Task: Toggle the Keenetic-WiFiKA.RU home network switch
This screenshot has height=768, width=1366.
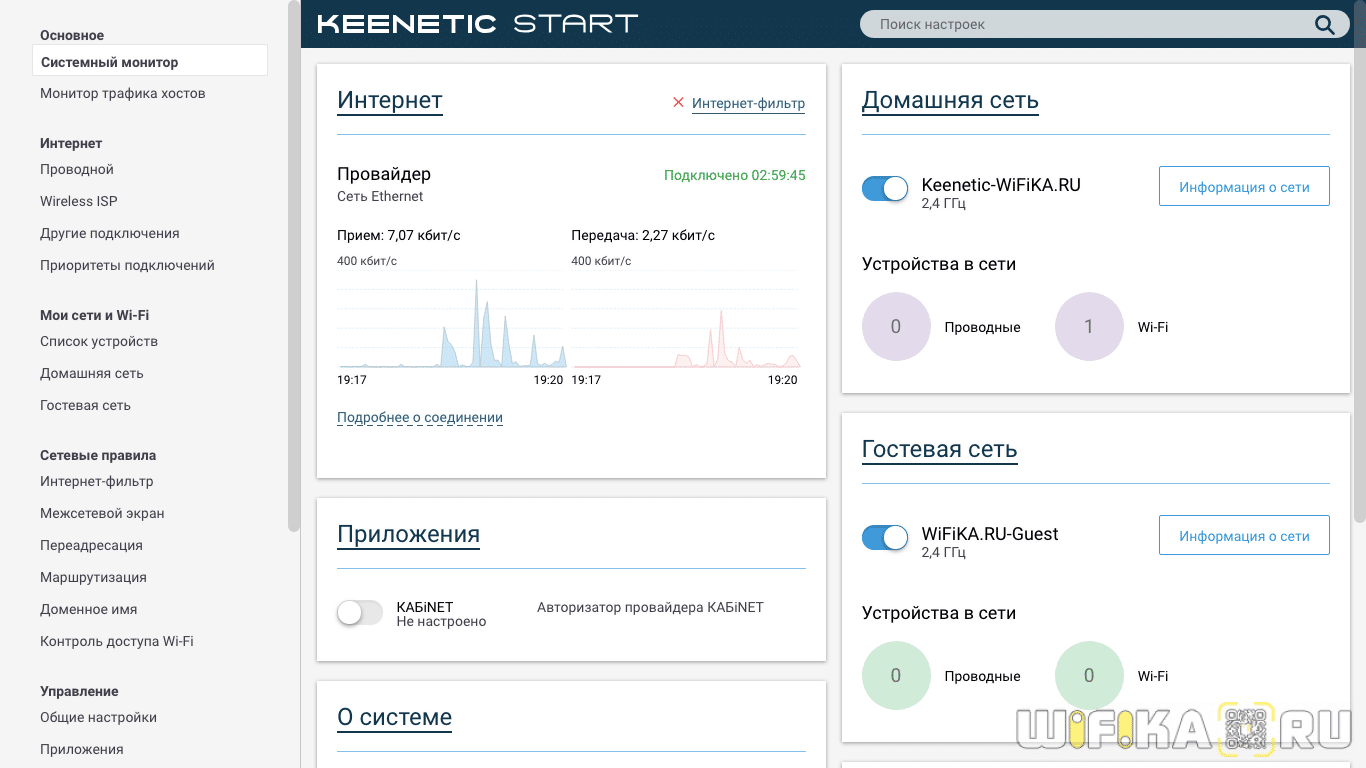Action: pyautogui.click(x=885, y=188)
